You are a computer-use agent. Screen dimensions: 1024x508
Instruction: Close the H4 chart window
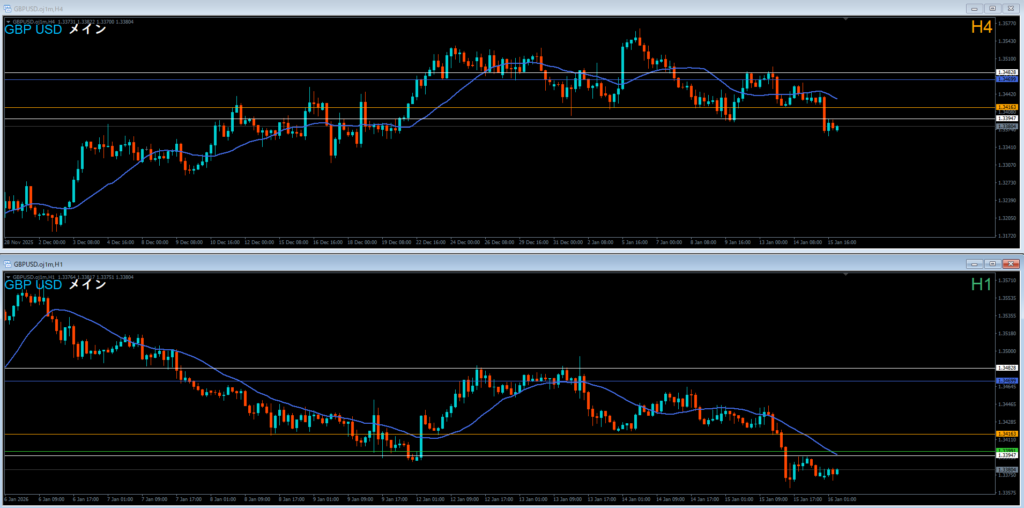(1011, 8)
